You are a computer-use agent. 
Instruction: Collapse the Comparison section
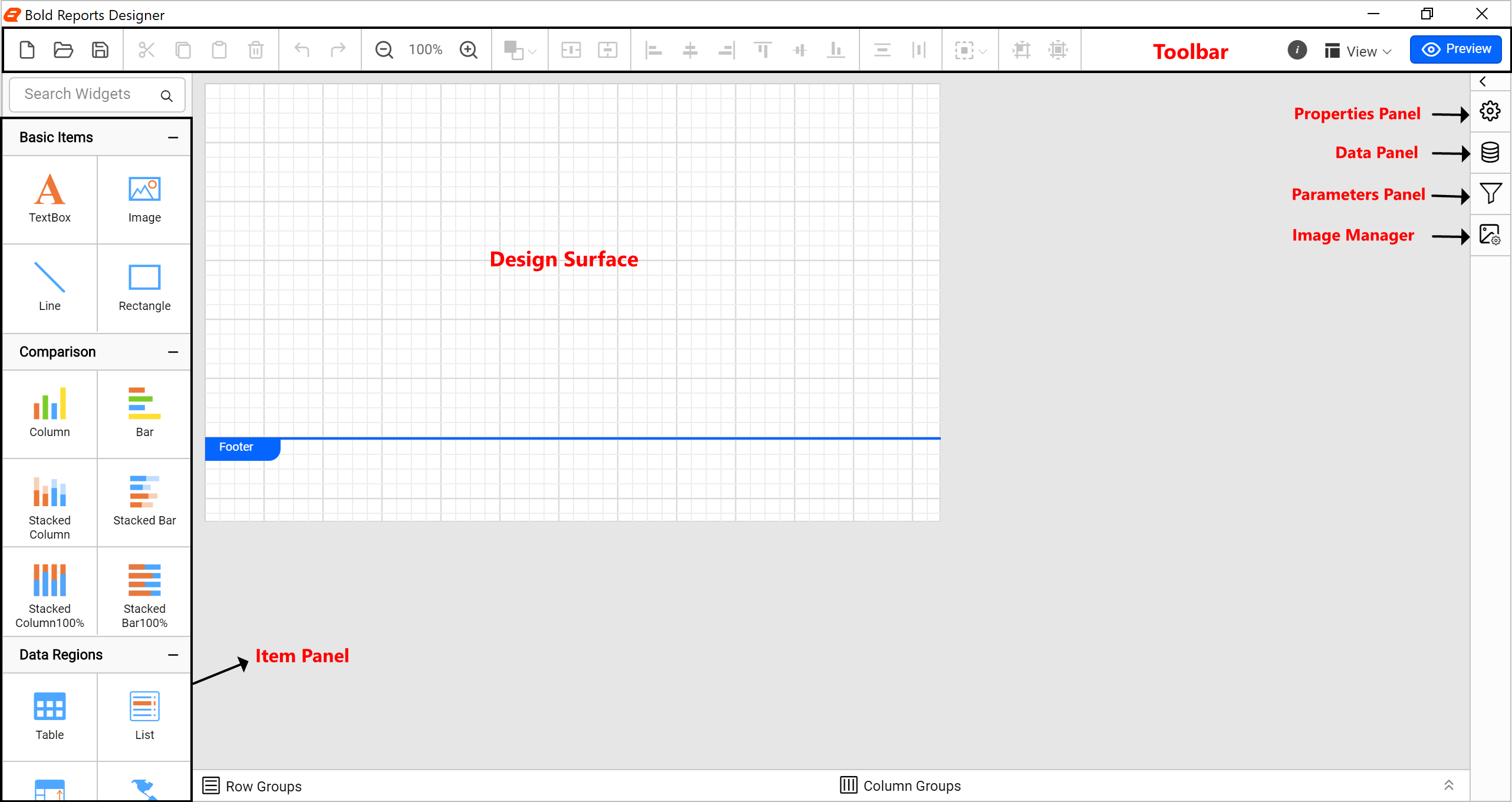click(173, 352)
